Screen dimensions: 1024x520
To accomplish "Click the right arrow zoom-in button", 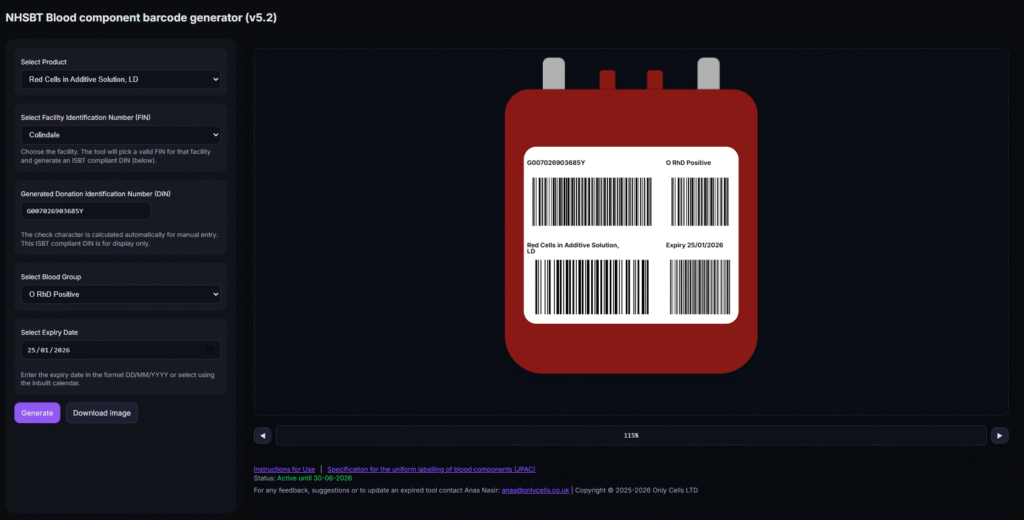I will coord(999,435).
